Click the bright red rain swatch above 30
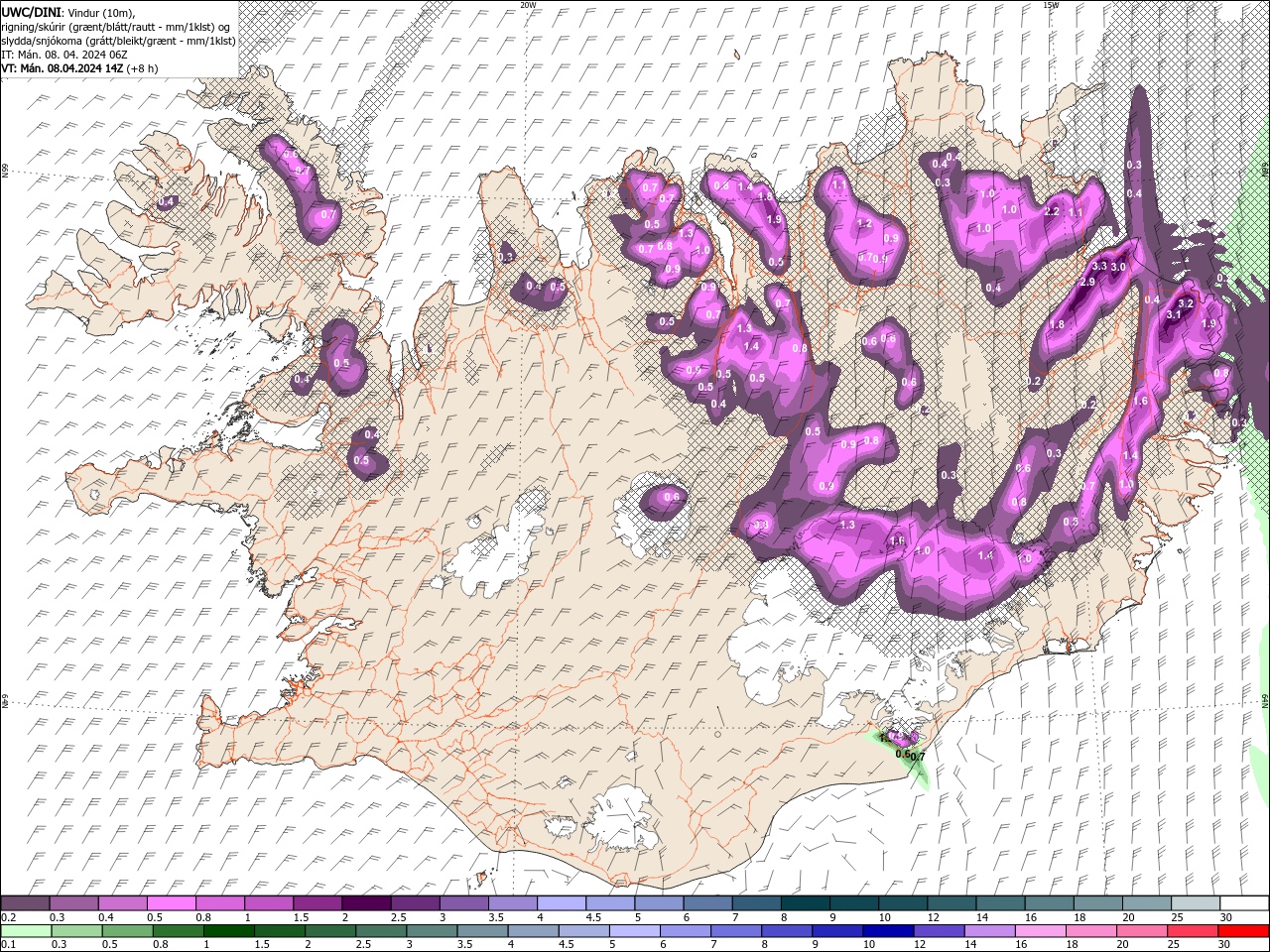This screenshot has width=1270, height=952. click(1244, 931)
